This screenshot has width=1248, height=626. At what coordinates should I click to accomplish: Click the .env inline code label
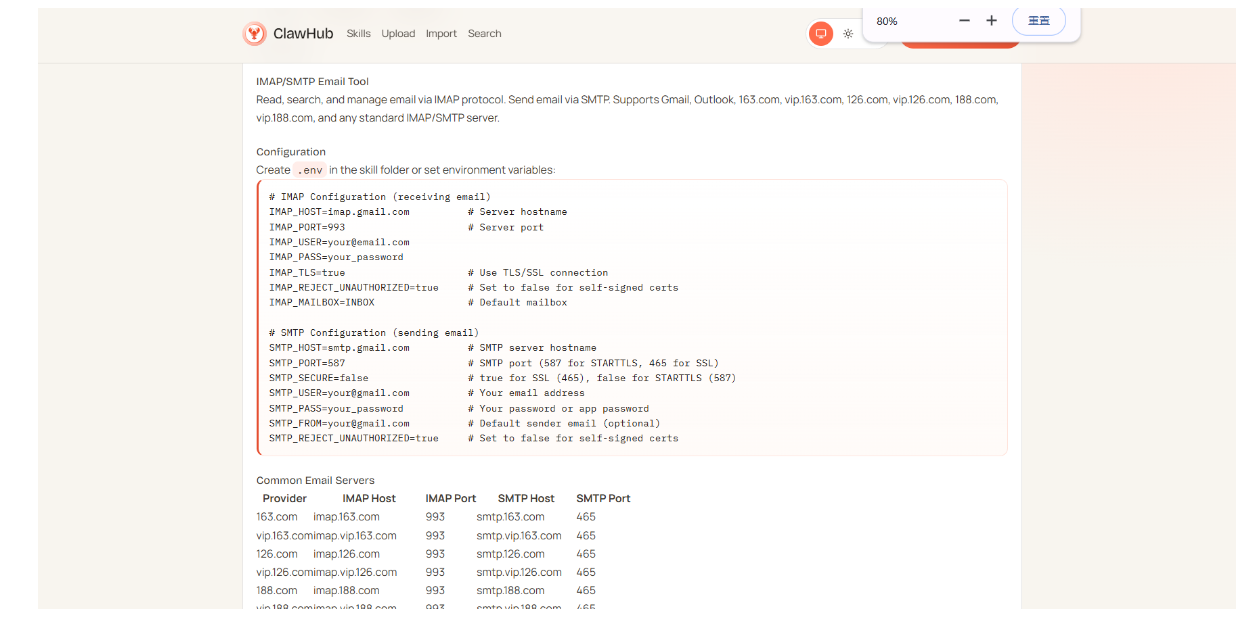tap(310, 170)
